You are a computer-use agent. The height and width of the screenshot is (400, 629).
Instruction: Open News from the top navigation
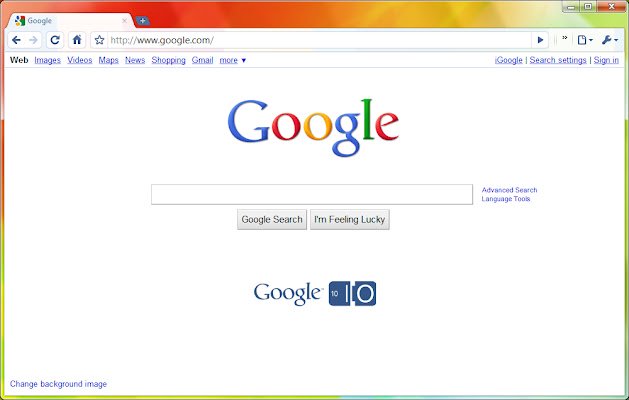pyautogui.click(x=135, y=60)
